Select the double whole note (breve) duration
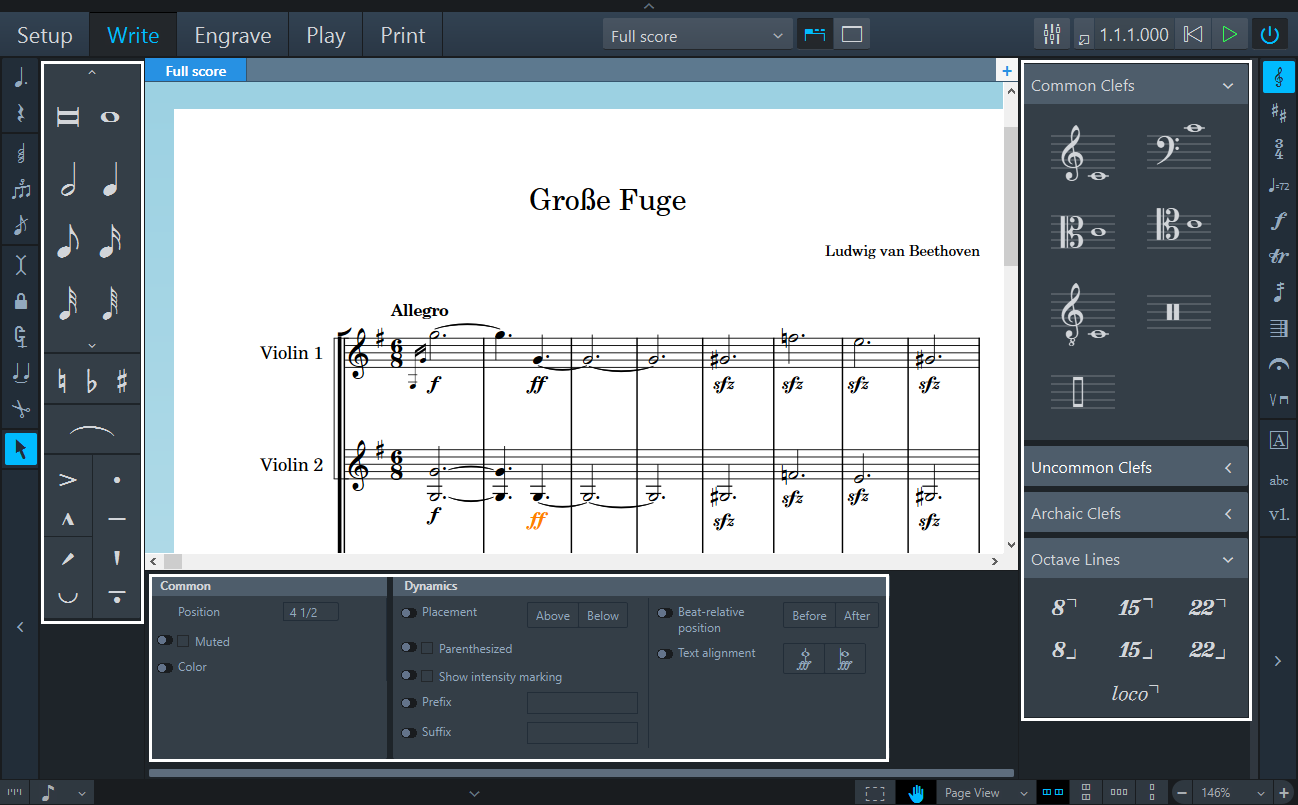 pos(68,117)
